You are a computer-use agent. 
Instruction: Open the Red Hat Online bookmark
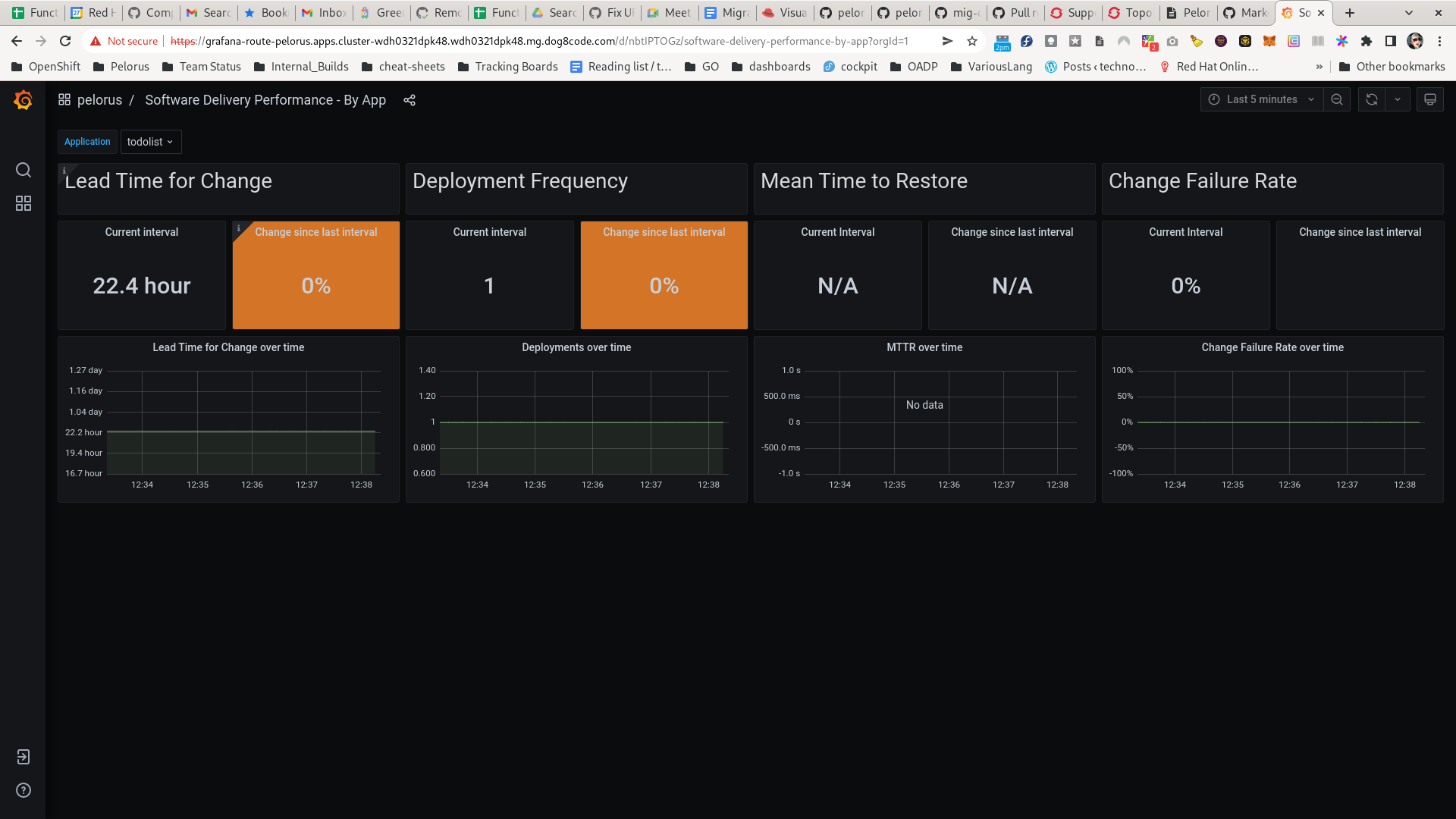point(1209,67)
